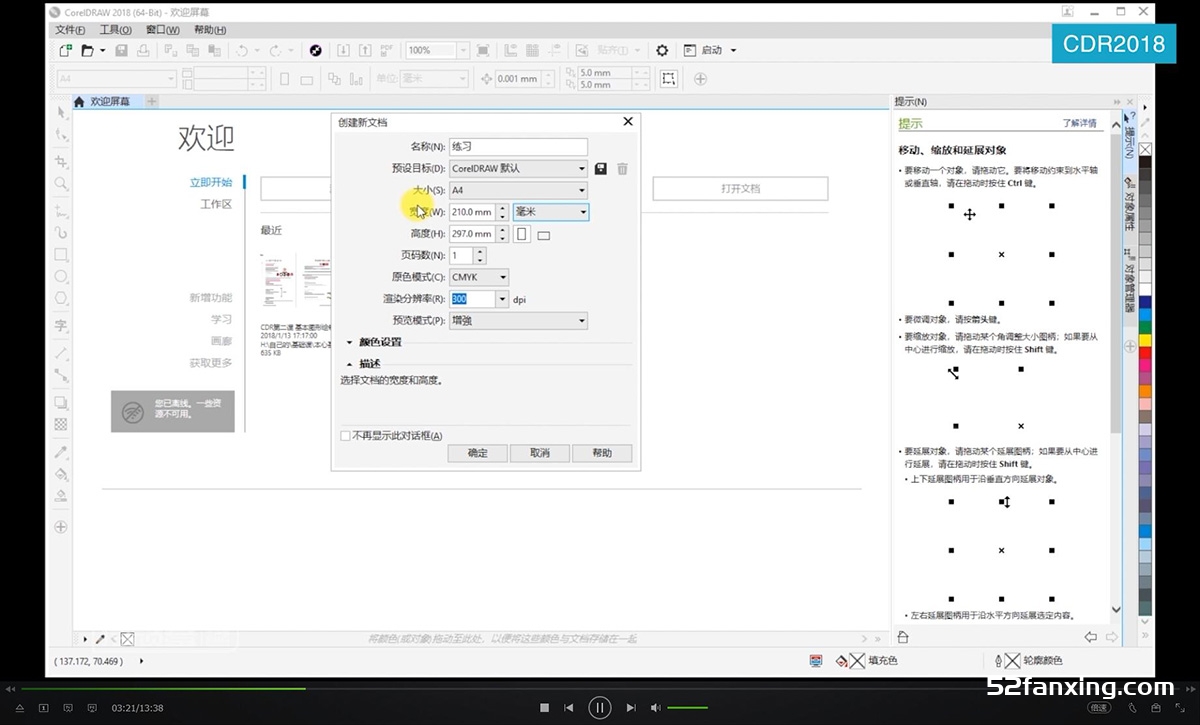The width and height of the screenshot is (1200, 725).
Task: Click the black-and-white search content icon
Action: (316, 50)
